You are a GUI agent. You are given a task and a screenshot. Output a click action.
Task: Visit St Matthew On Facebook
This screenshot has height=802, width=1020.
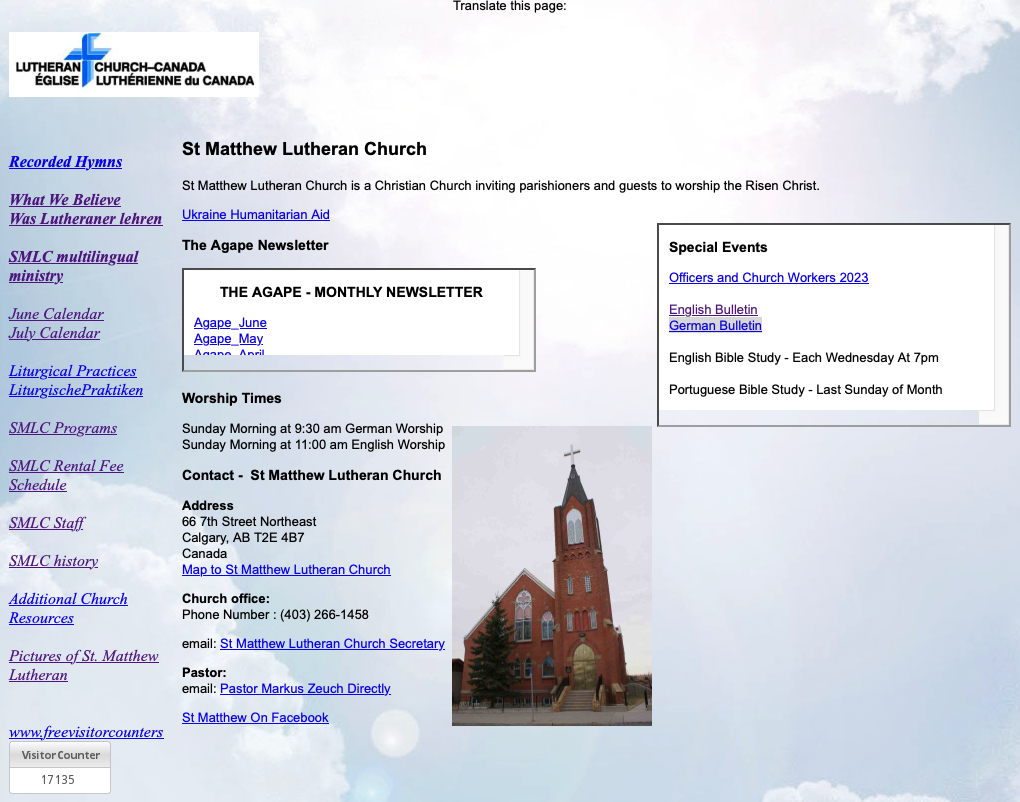point(255,718)
